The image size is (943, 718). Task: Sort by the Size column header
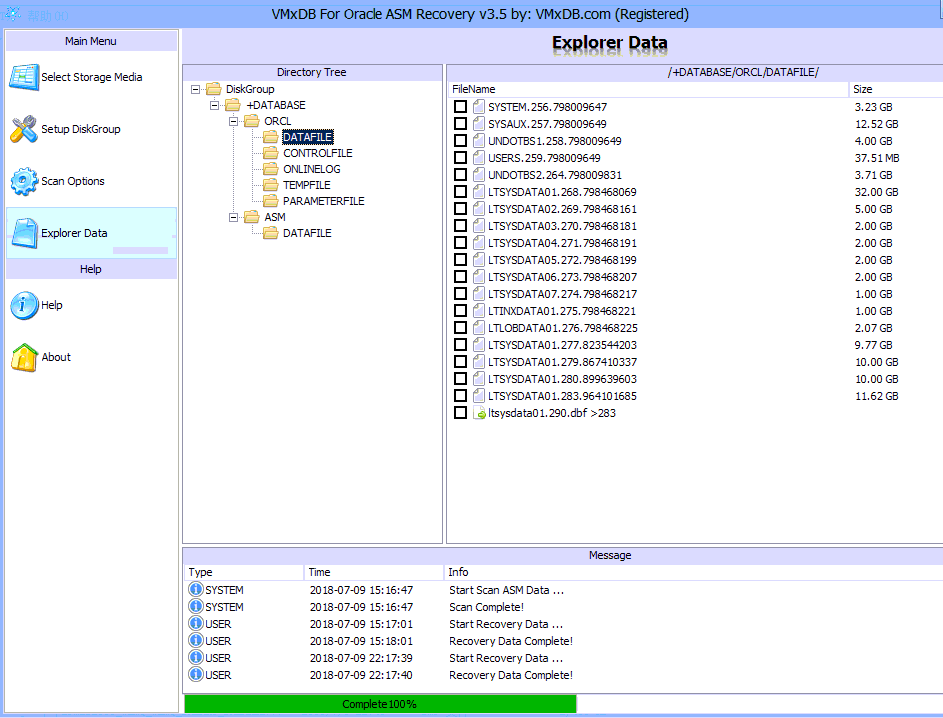pyautogui.click(x=896, y=89)
